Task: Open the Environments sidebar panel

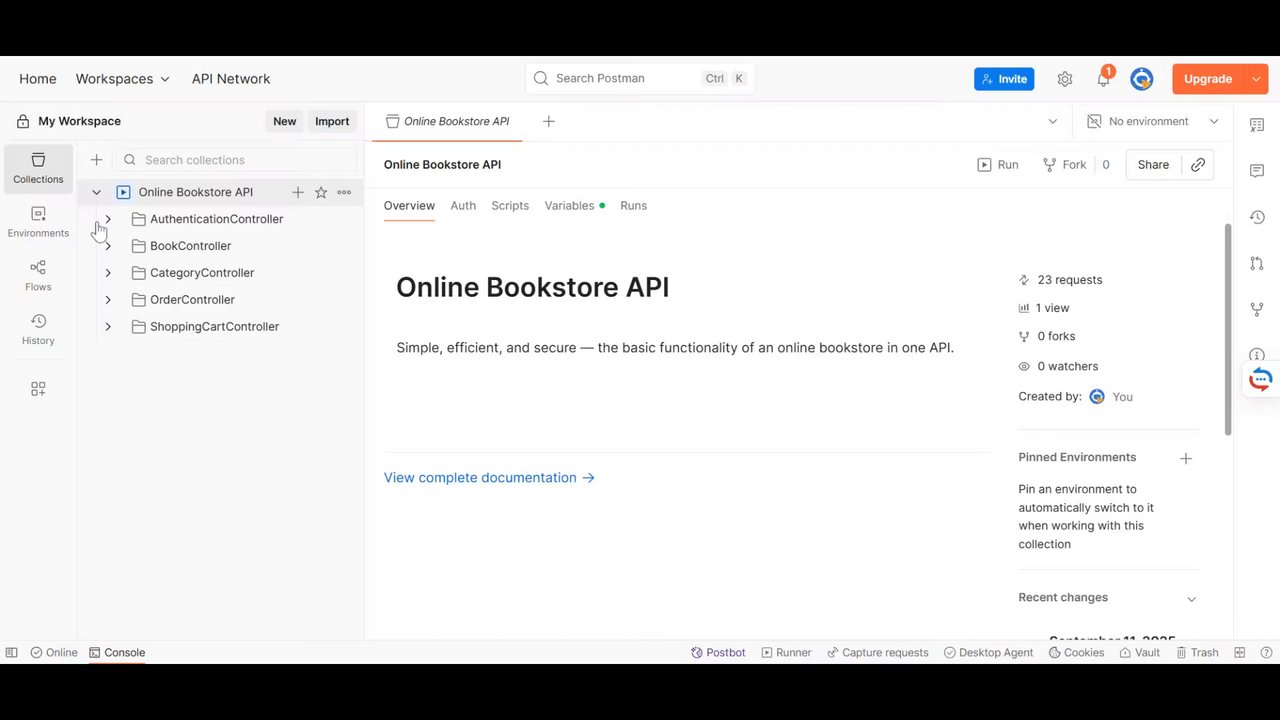Action: (x=38, y=222)
